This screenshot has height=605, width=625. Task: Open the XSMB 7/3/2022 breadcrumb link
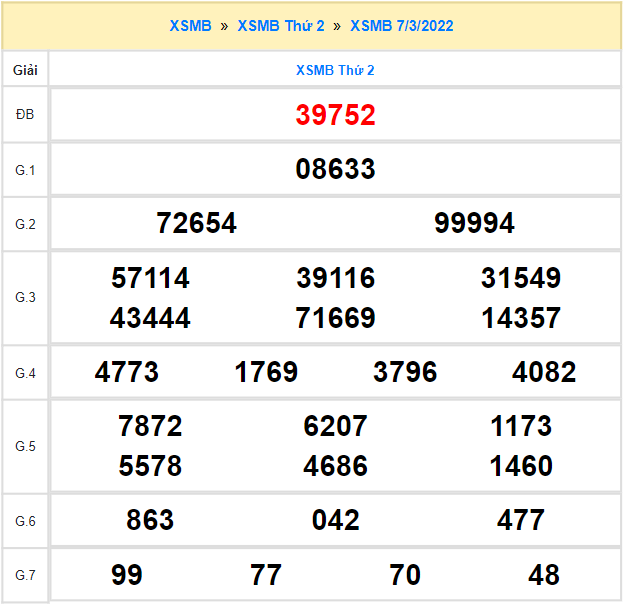click(401, 26)
